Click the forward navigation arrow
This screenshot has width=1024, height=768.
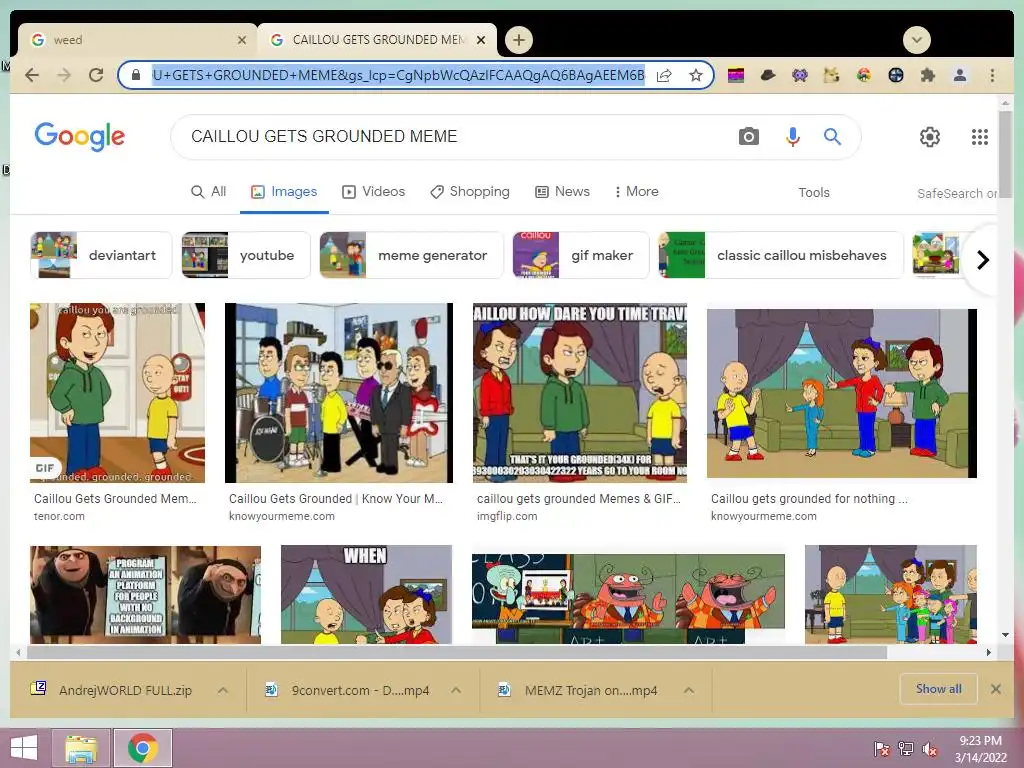coord(64,75)
